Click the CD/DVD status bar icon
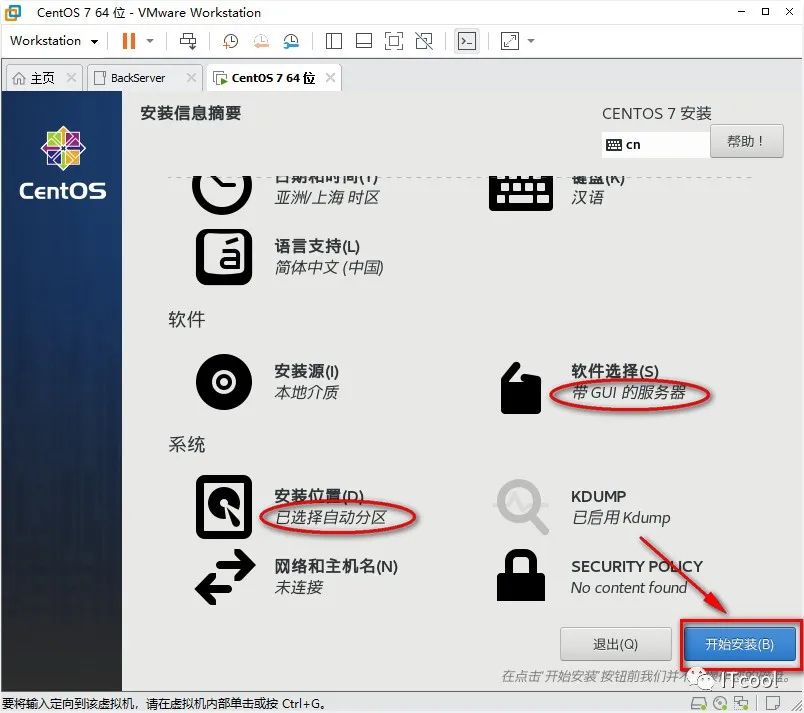Screen dimensions: 804x713 720,703
